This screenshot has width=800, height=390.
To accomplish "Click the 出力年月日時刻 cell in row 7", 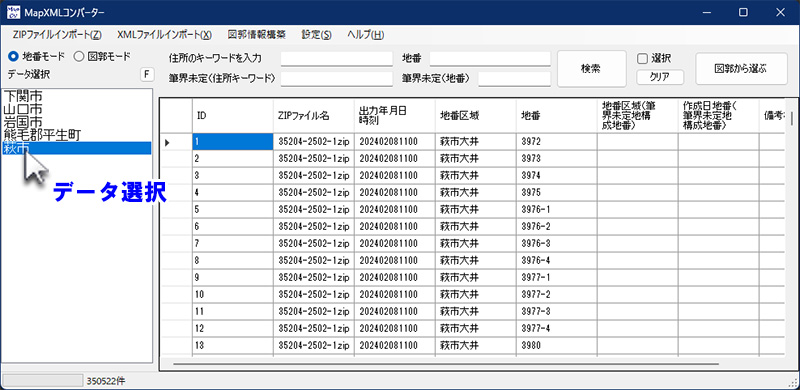I will [x=395, y=243].
